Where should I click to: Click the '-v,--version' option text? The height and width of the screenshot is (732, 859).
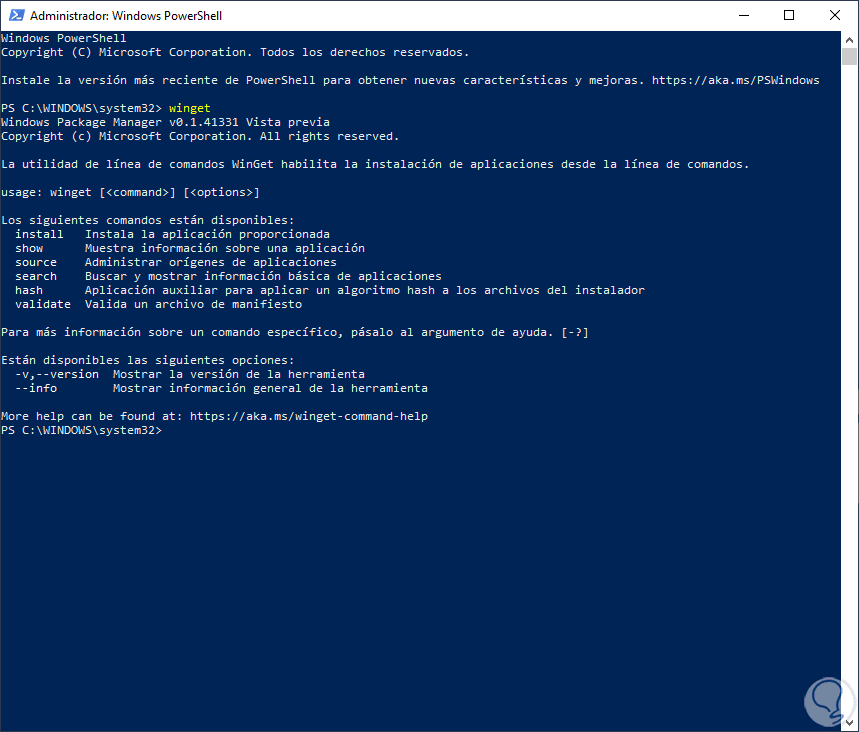[57, 374]
